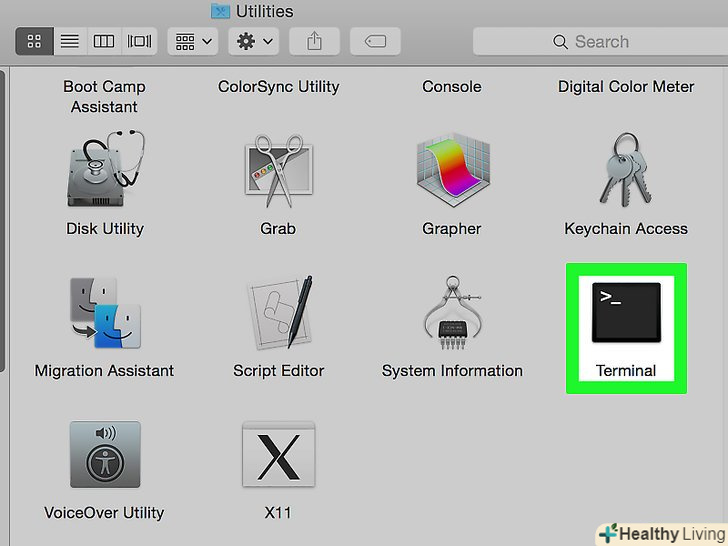Screen dimensions: 728x546
Task: Switch to column view
Action: click(104, 41)
